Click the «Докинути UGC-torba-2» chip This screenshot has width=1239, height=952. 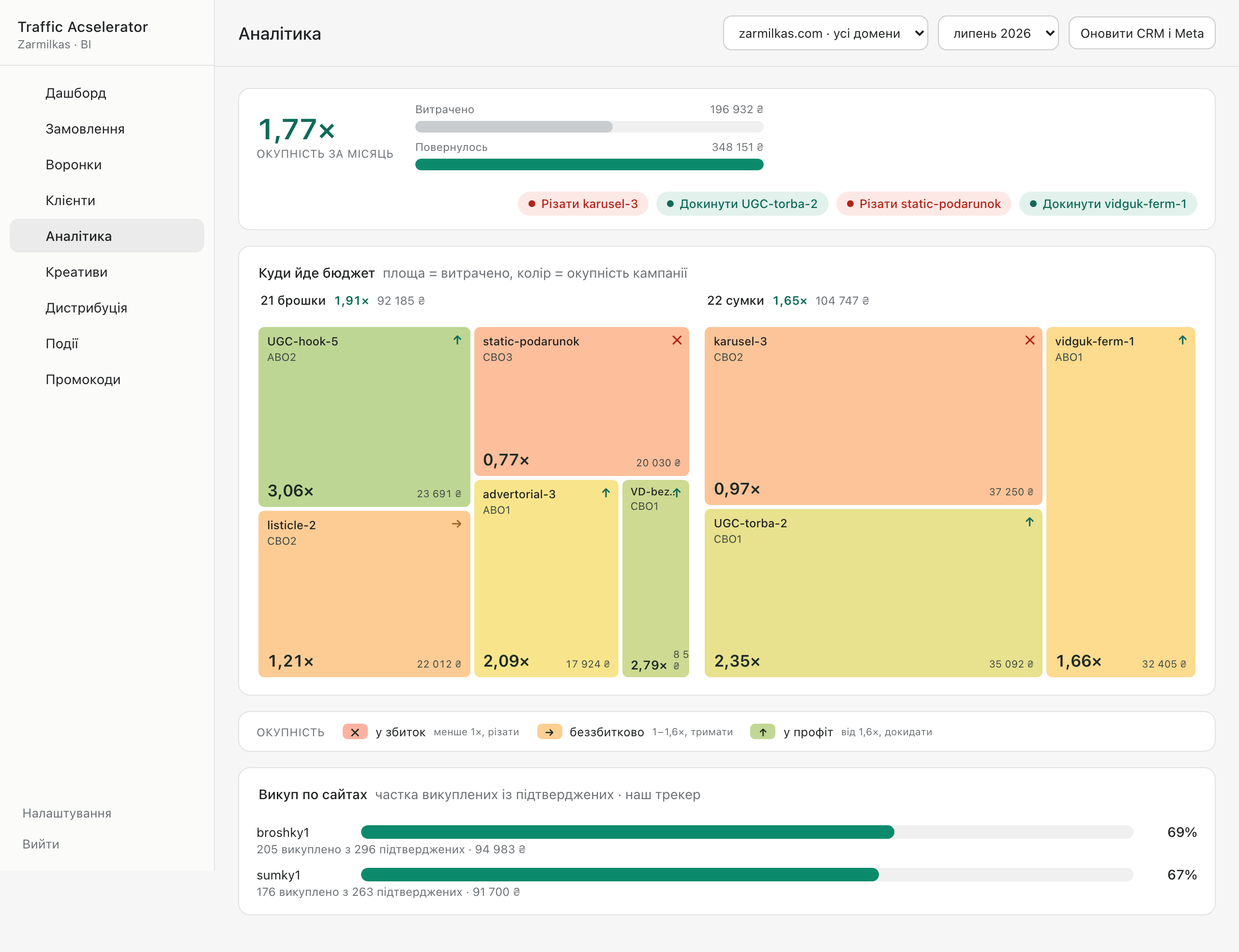tap(742, 204)
